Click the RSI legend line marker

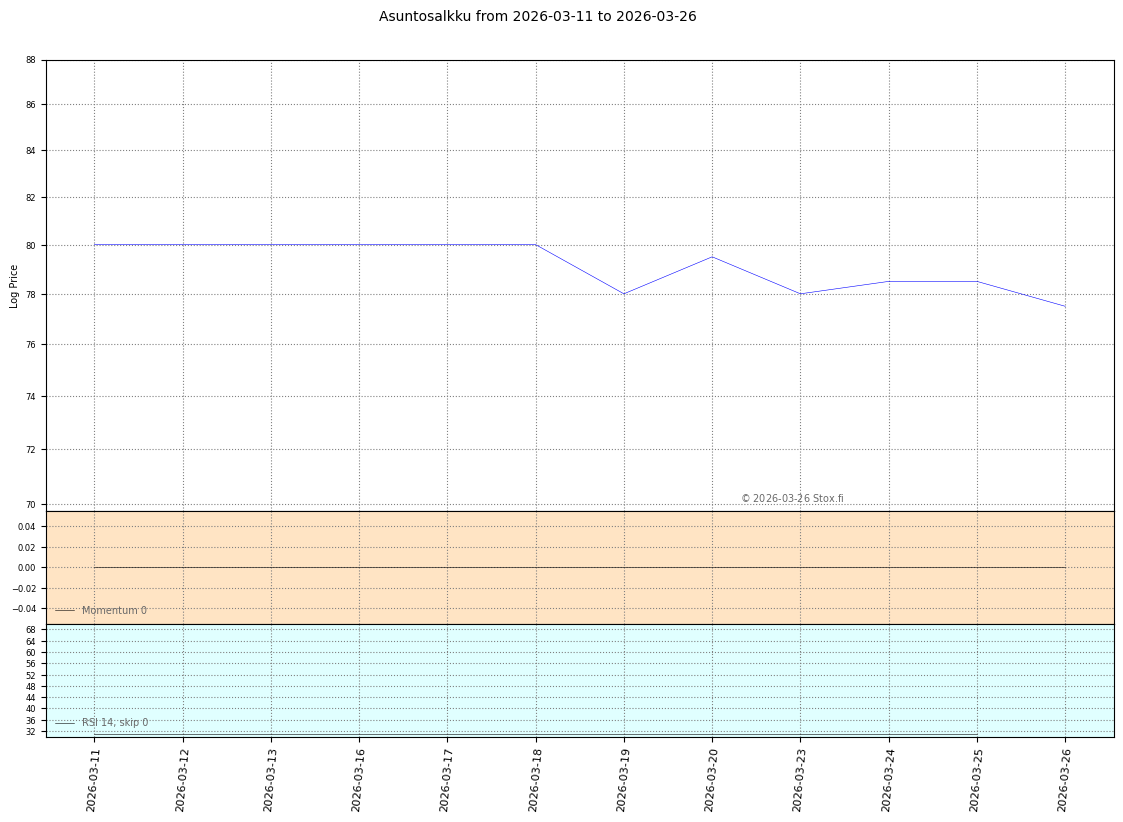pos(65,723)
